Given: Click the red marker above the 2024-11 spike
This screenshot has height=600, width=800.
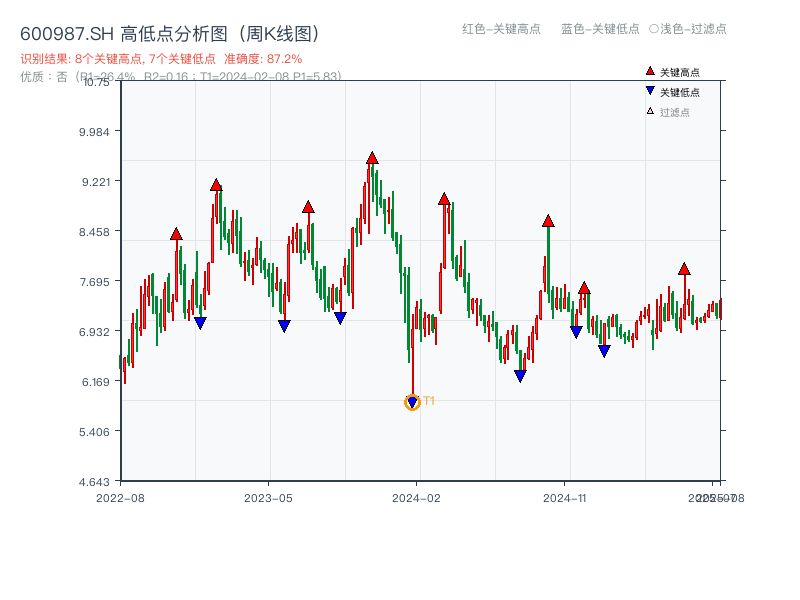Looking at the screenshot, I should 548,221.
